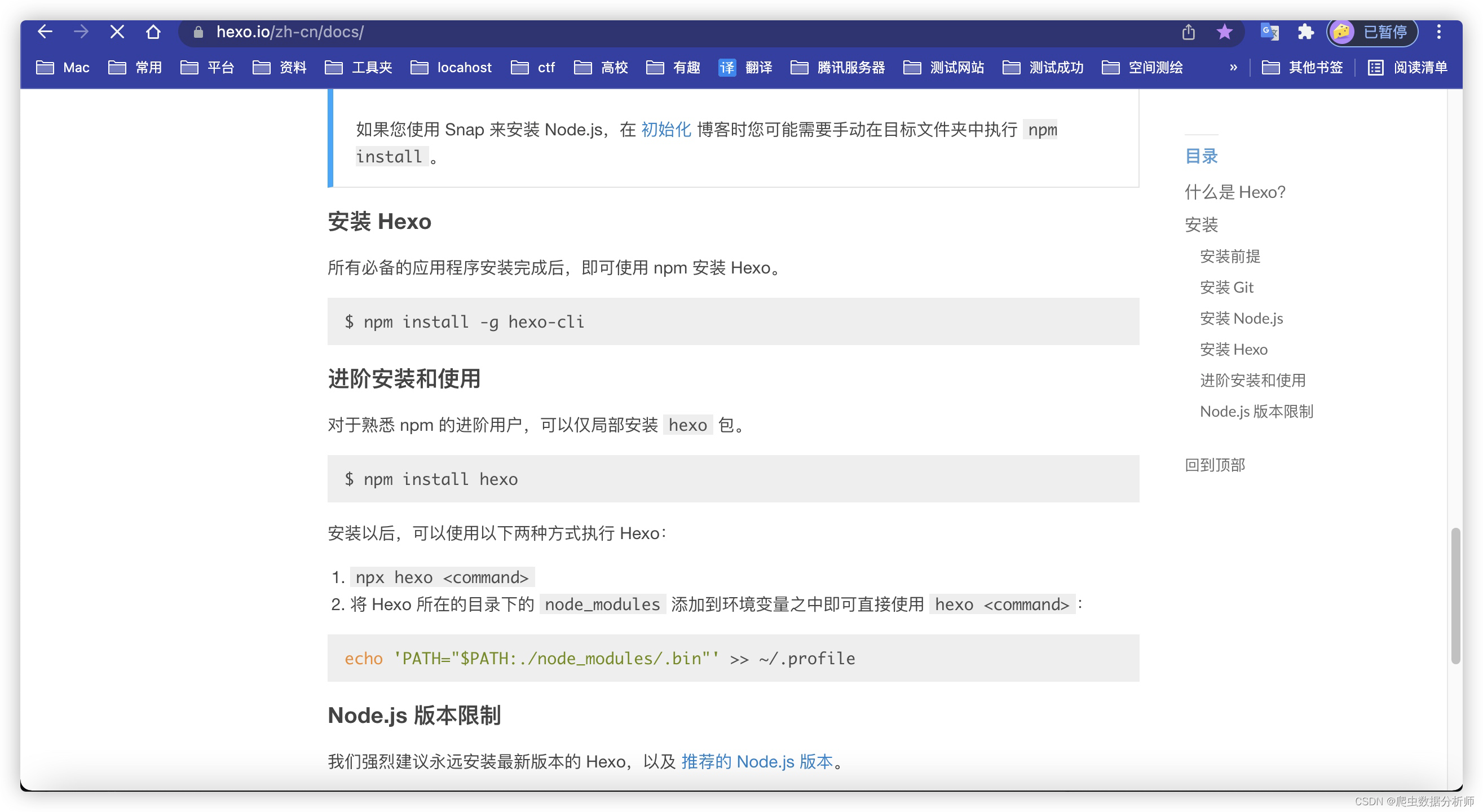Jump to 安装 Node.js in table of contents
The image size is (1483, 812).
1241,319
